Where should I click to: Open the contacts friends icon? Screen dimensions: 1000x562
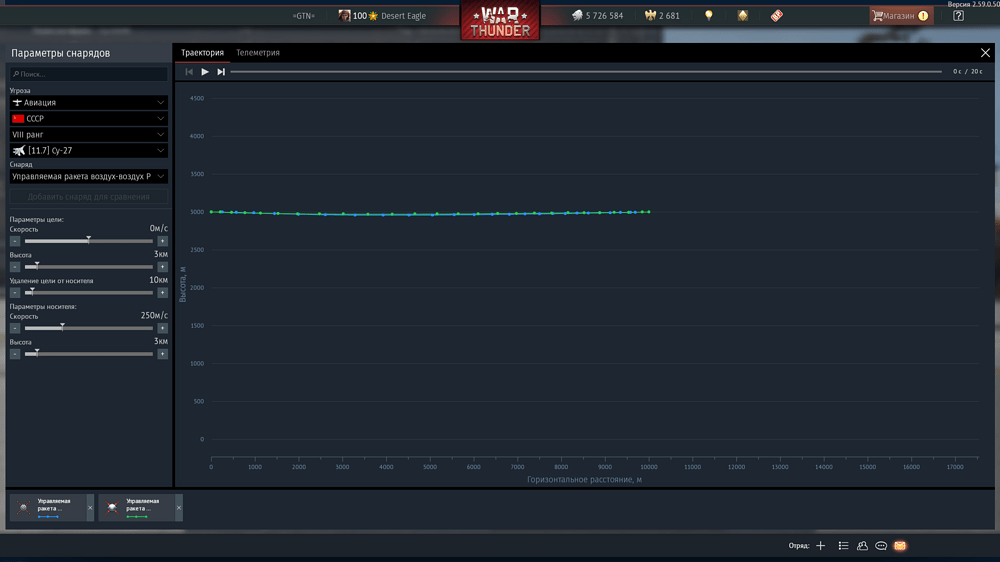point(862,545)
